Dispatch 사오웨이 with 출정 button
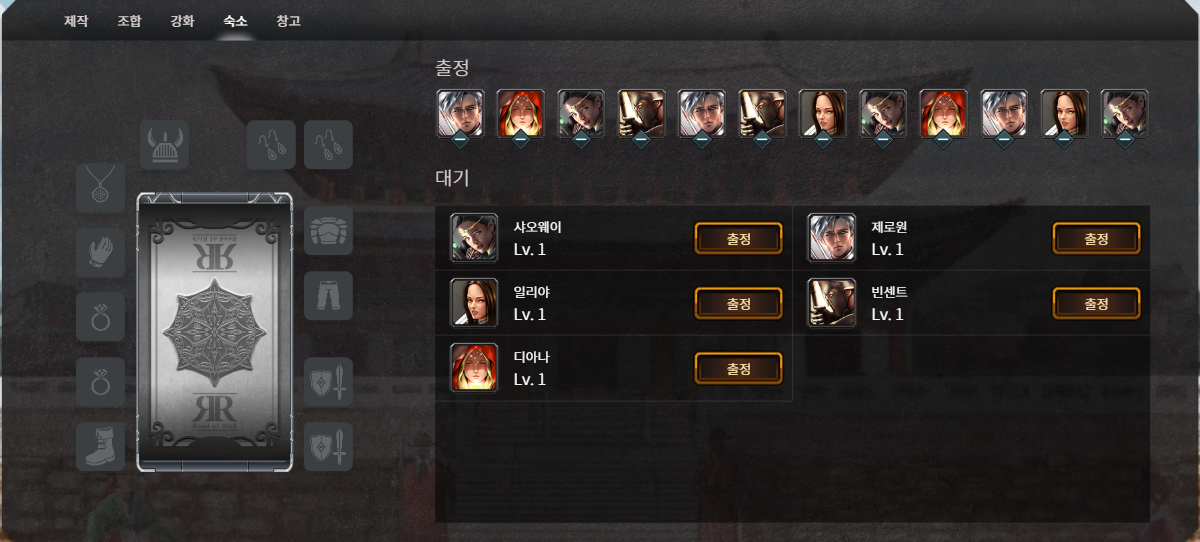The width and height of the screenshot is (1200, 542). 738,238
